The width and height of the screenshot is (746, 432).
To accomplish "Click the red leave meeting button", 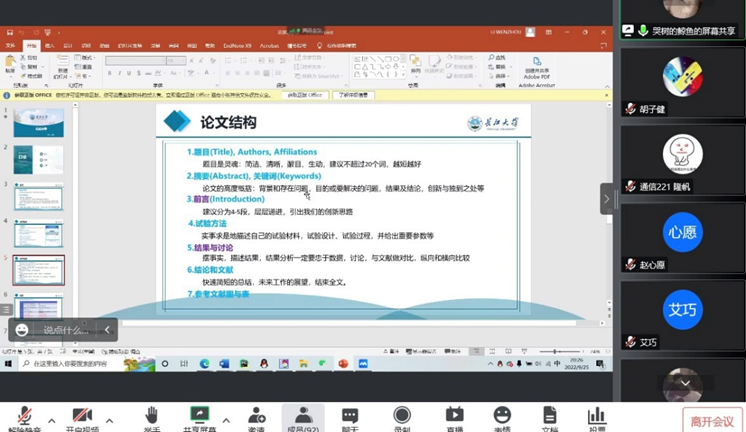I will (713, 421).
